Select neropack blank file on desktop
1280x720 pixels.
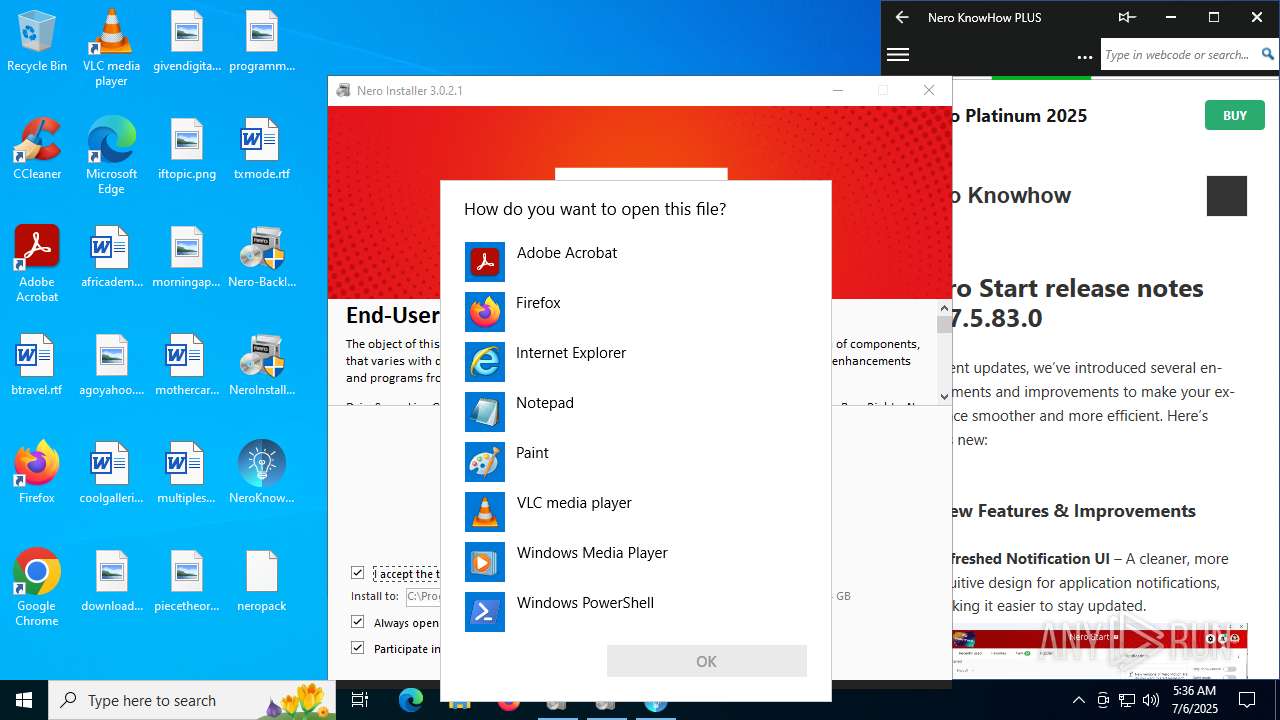[262, 581]
